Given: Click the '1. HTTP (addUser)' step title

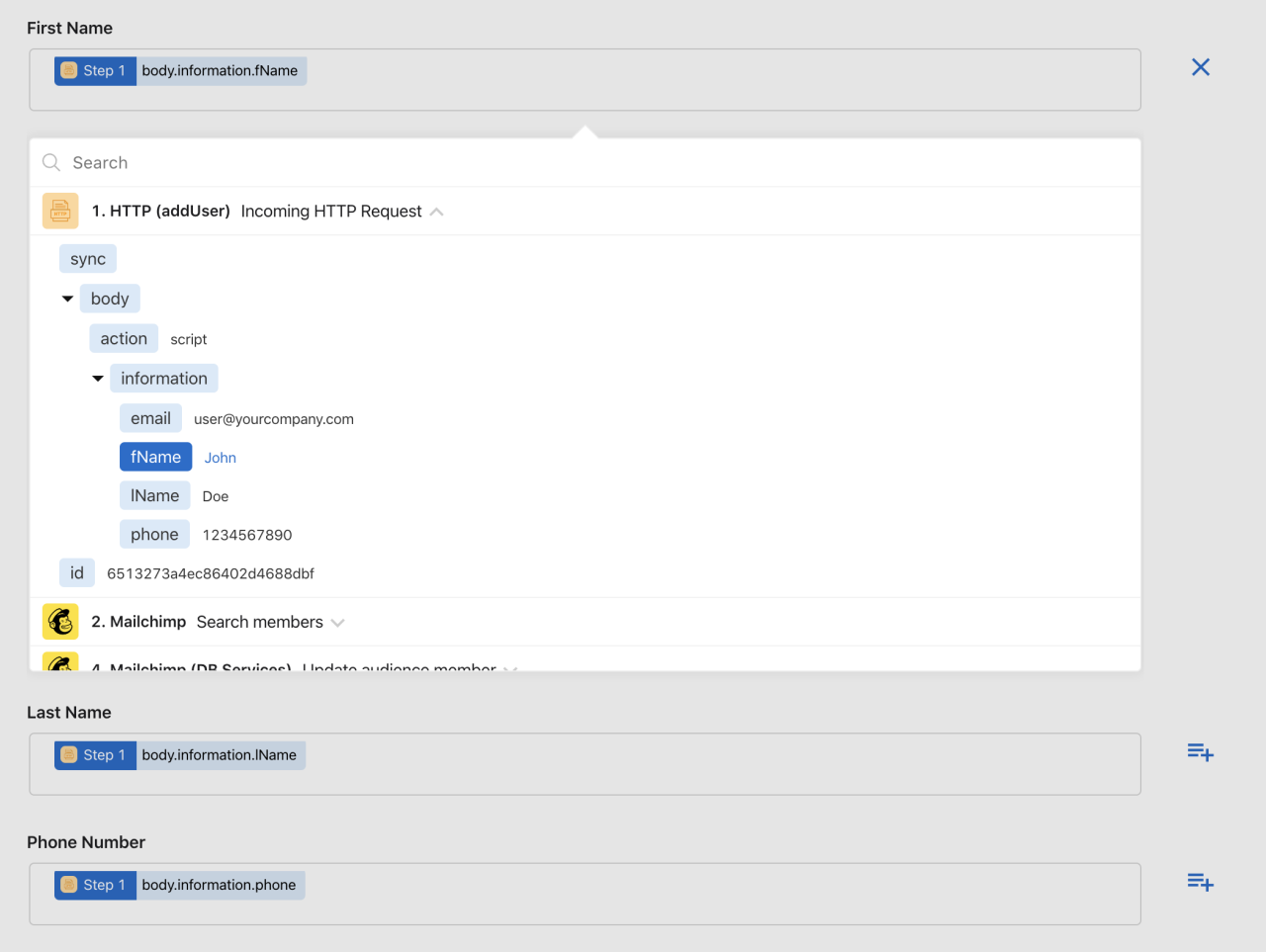Looking at the screenshot, I should coord(161,211).
